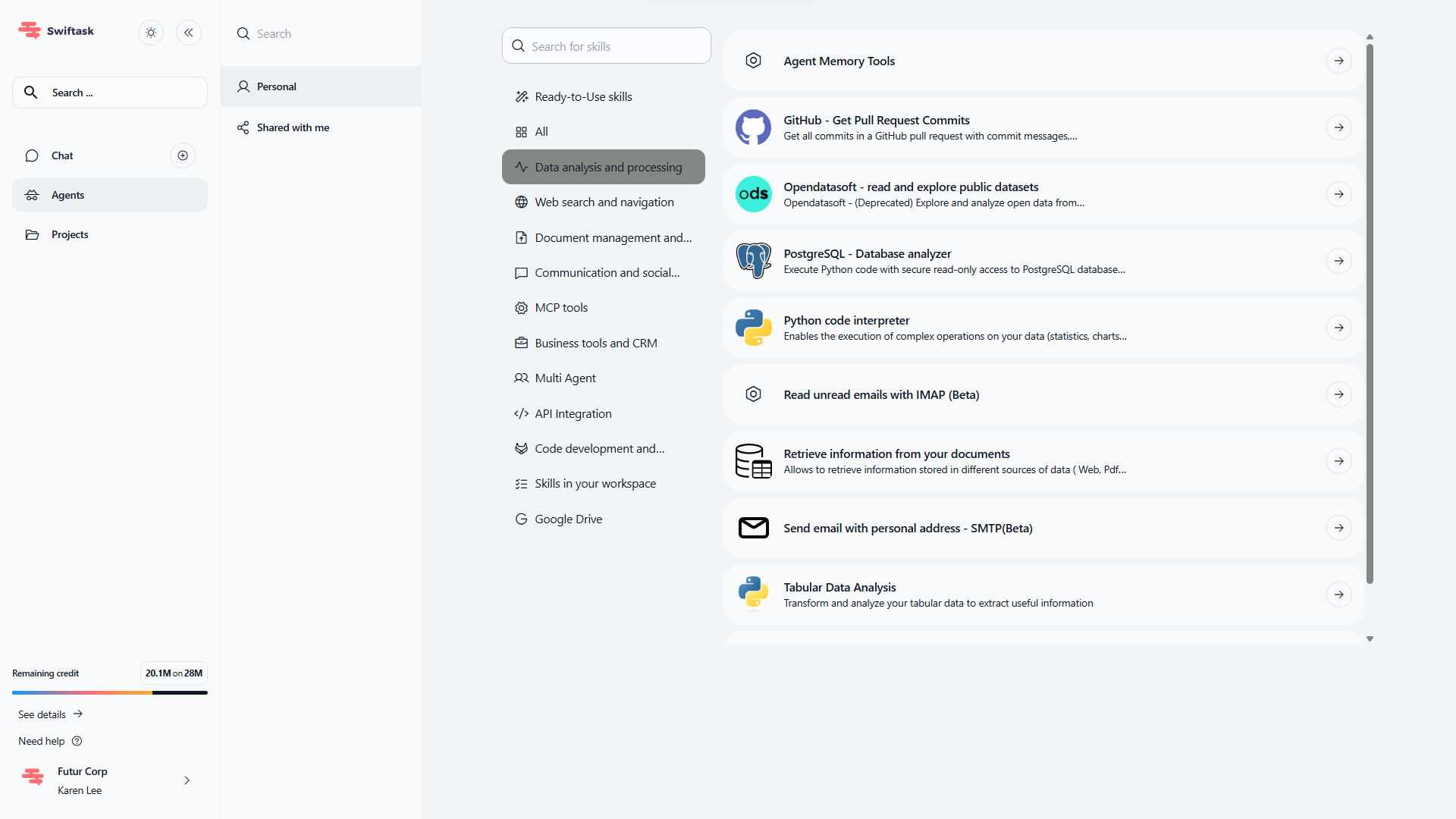
Task: Click the Opendatasoft ods logo icon
Action: pyautogui.click(x=753, y=194)
